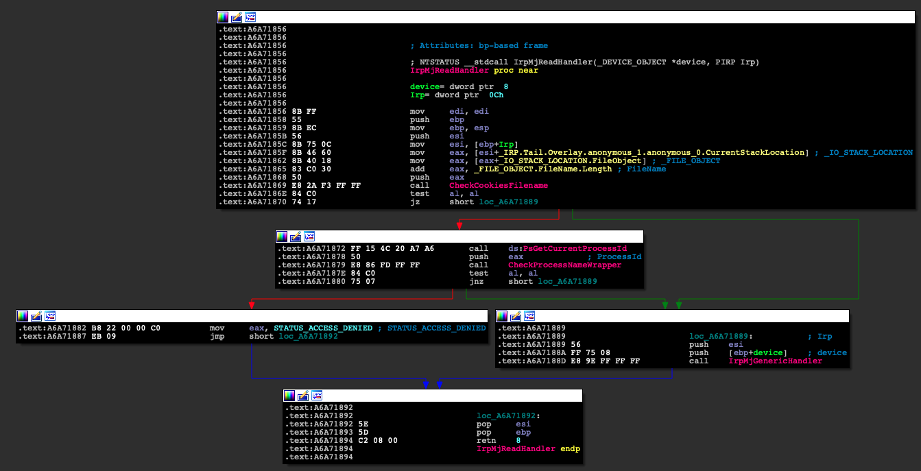Click the color icon on the bottom retn block

290,397
